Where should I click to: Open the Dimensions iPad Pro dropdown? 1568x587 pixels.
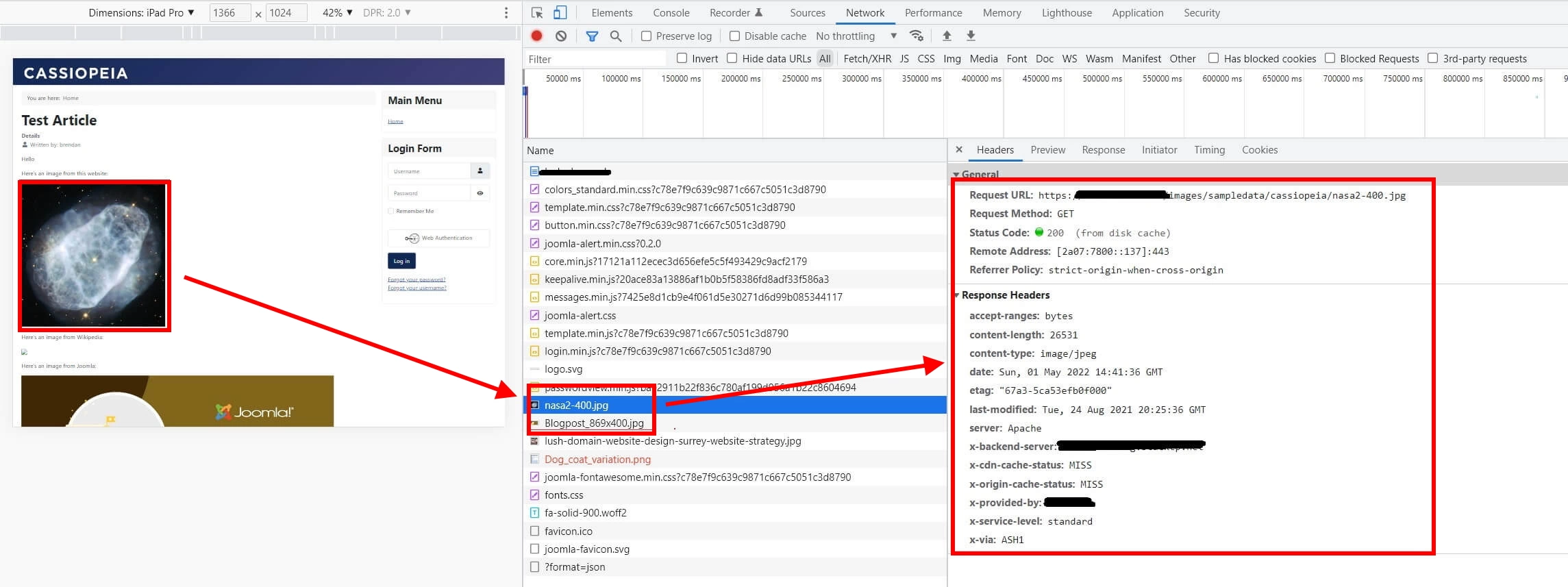tap(142, 12)
